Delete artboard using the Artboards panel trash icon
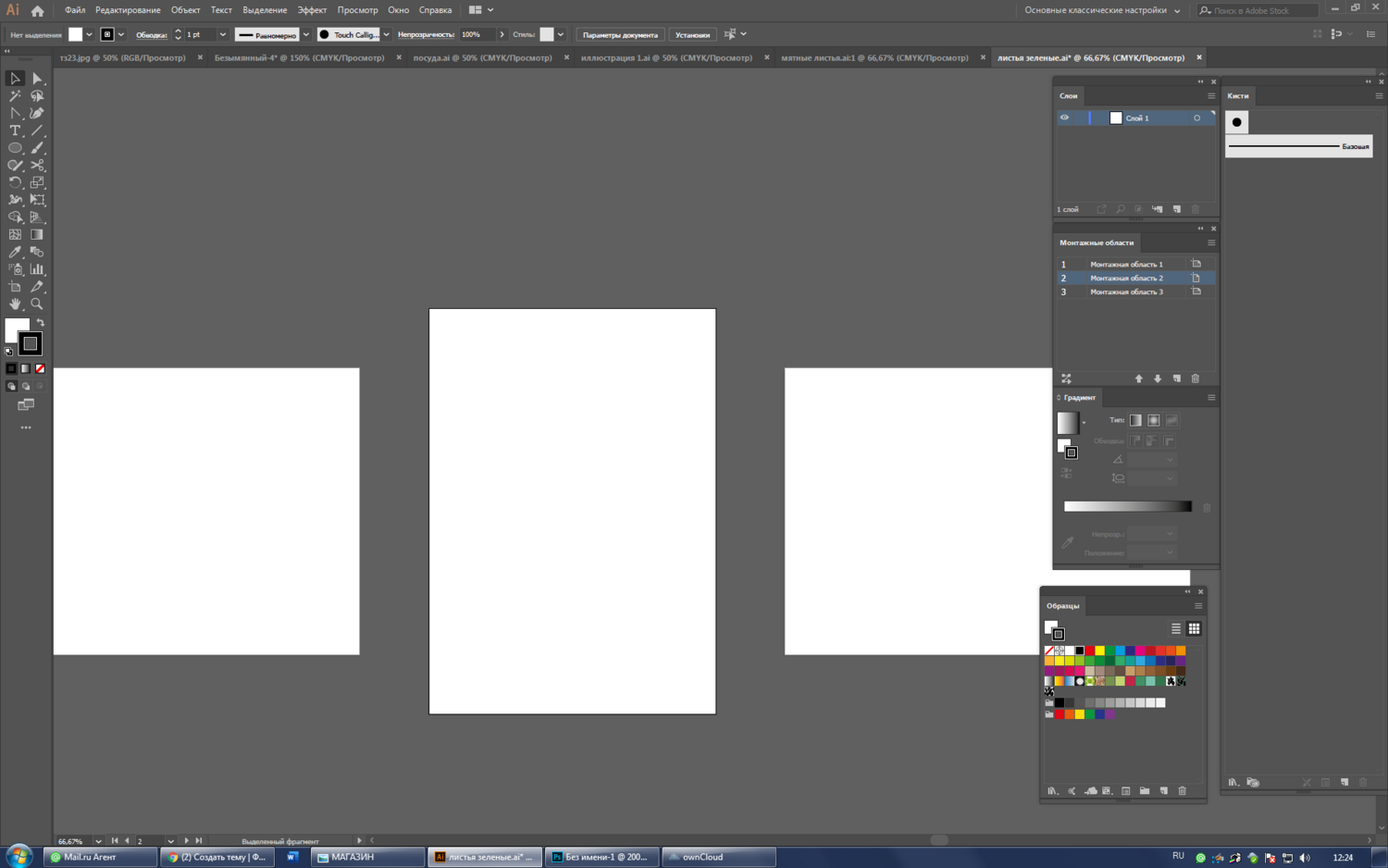This screenshot has width=1388, height=868. pyautogui.click(x=1195, y=378)
